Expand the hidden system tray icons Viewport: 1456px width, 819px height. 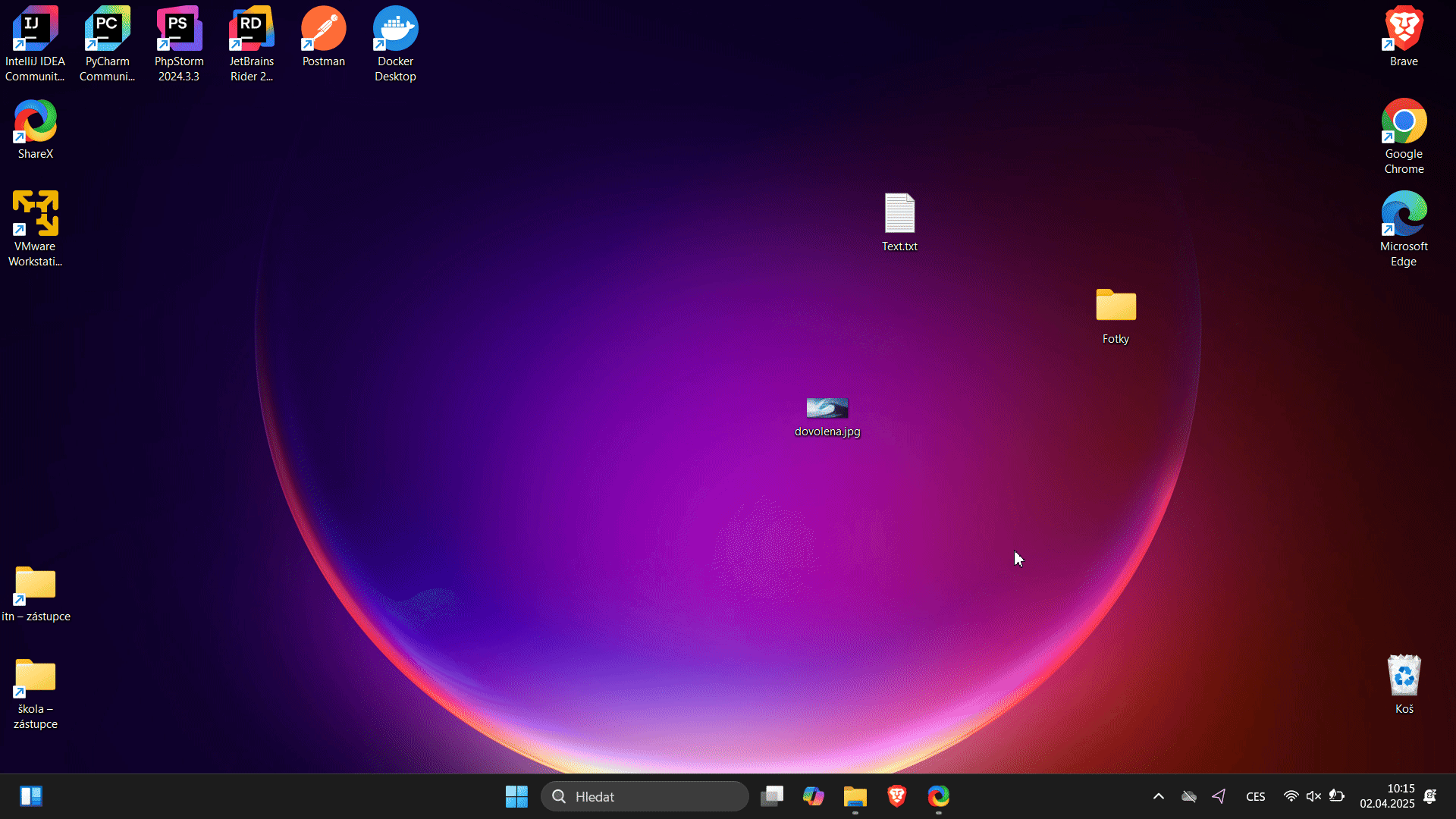click(1158, 796)
